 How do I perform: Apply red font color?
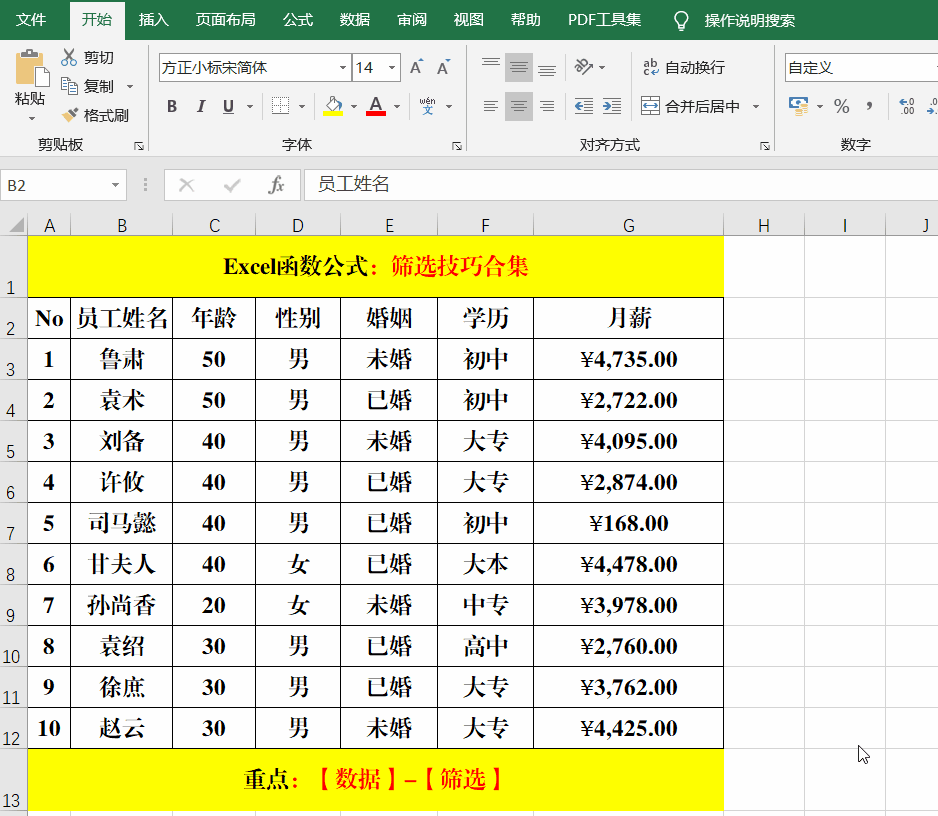[376, 106]
